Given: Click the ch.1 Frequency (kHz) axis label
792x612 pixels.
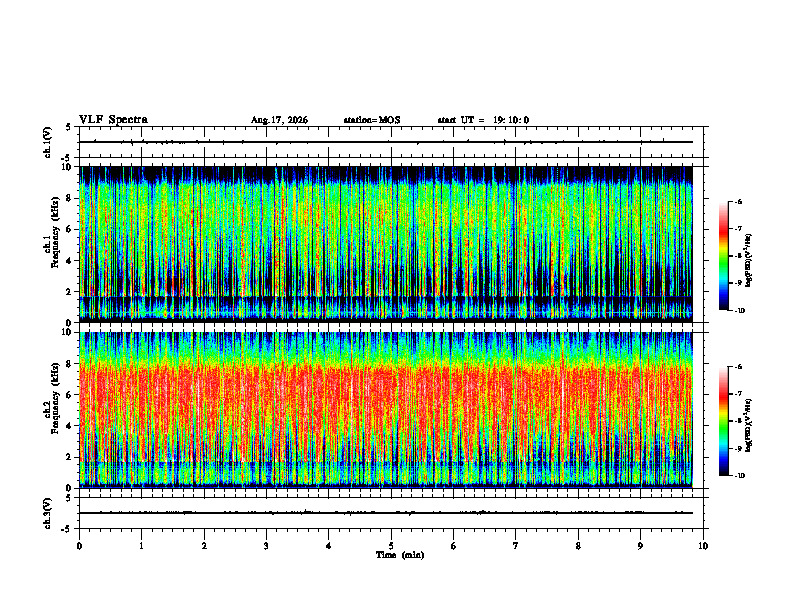Looking at the screenshot, I should coord(52,244).
